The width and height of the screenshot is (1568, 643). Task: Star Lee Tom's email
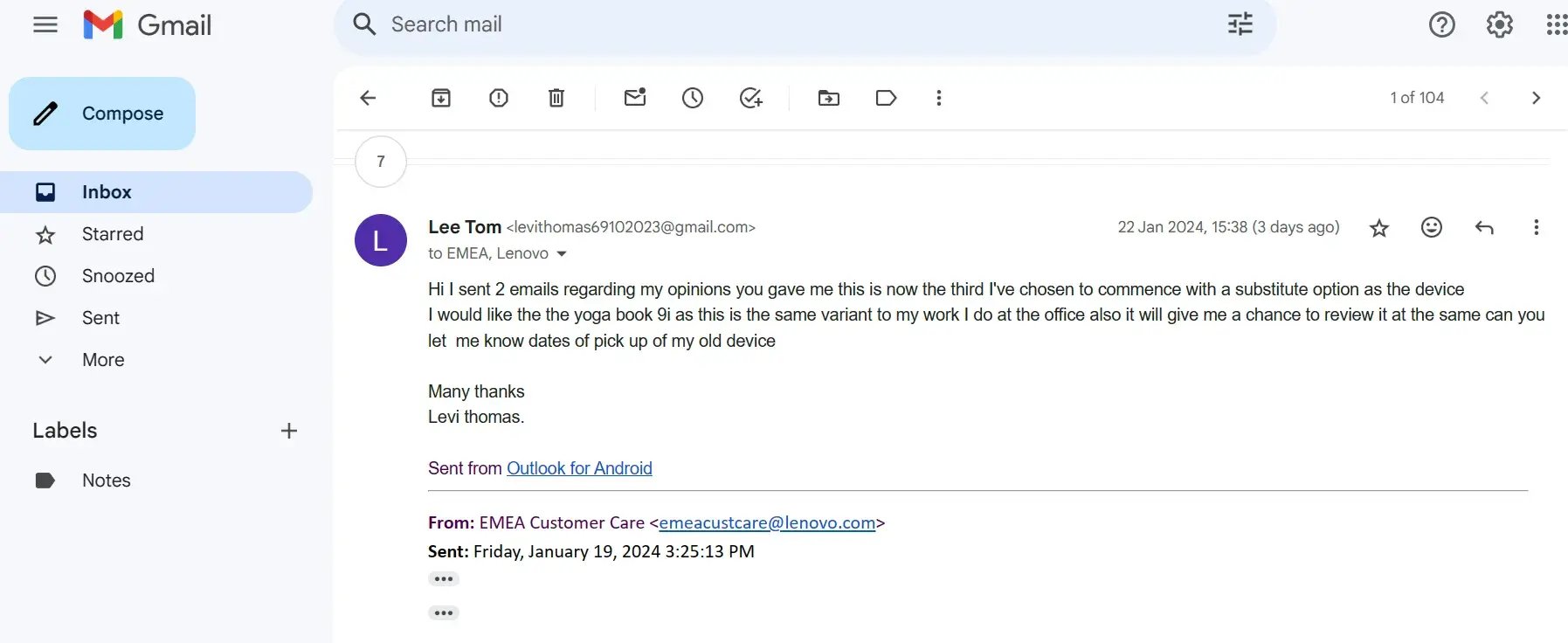[1379, 228]
